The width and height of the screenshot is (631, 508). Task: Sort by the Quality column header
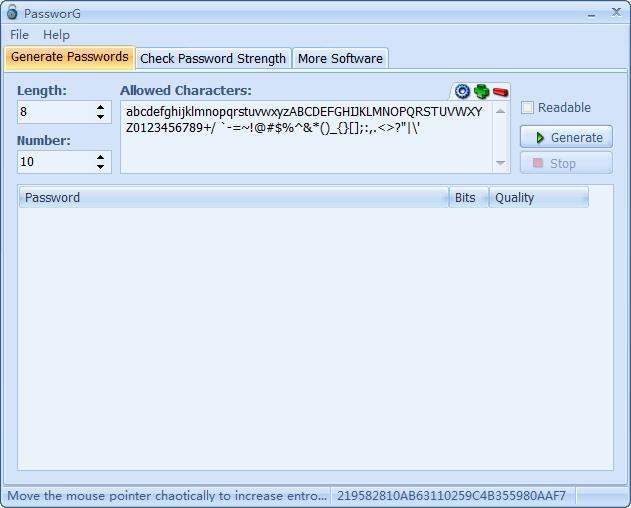coord(538,197)
